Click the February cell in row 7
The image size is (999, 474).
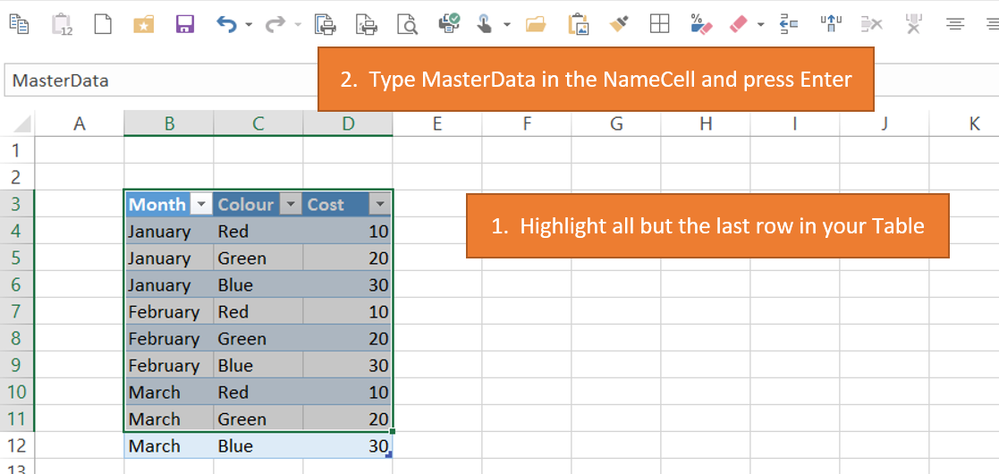(x=169, y=312)
